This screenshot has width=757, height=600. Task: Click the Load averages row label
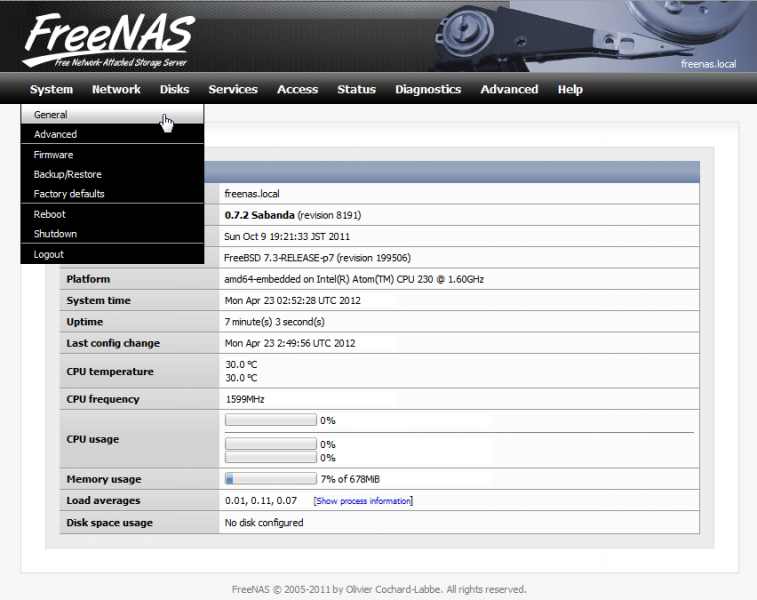coord(103,501)
